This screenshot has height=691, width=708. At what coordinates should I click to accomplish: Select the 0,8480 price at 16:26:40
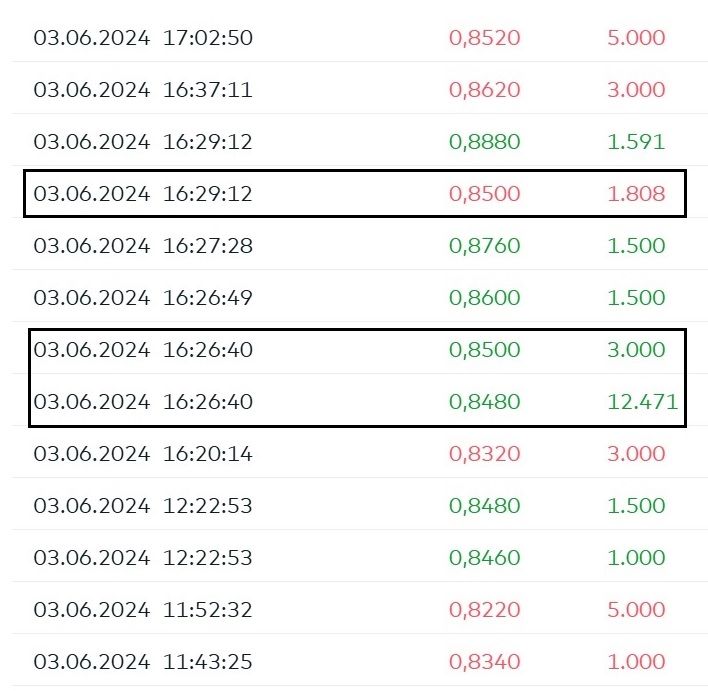[x=485, y=402]
